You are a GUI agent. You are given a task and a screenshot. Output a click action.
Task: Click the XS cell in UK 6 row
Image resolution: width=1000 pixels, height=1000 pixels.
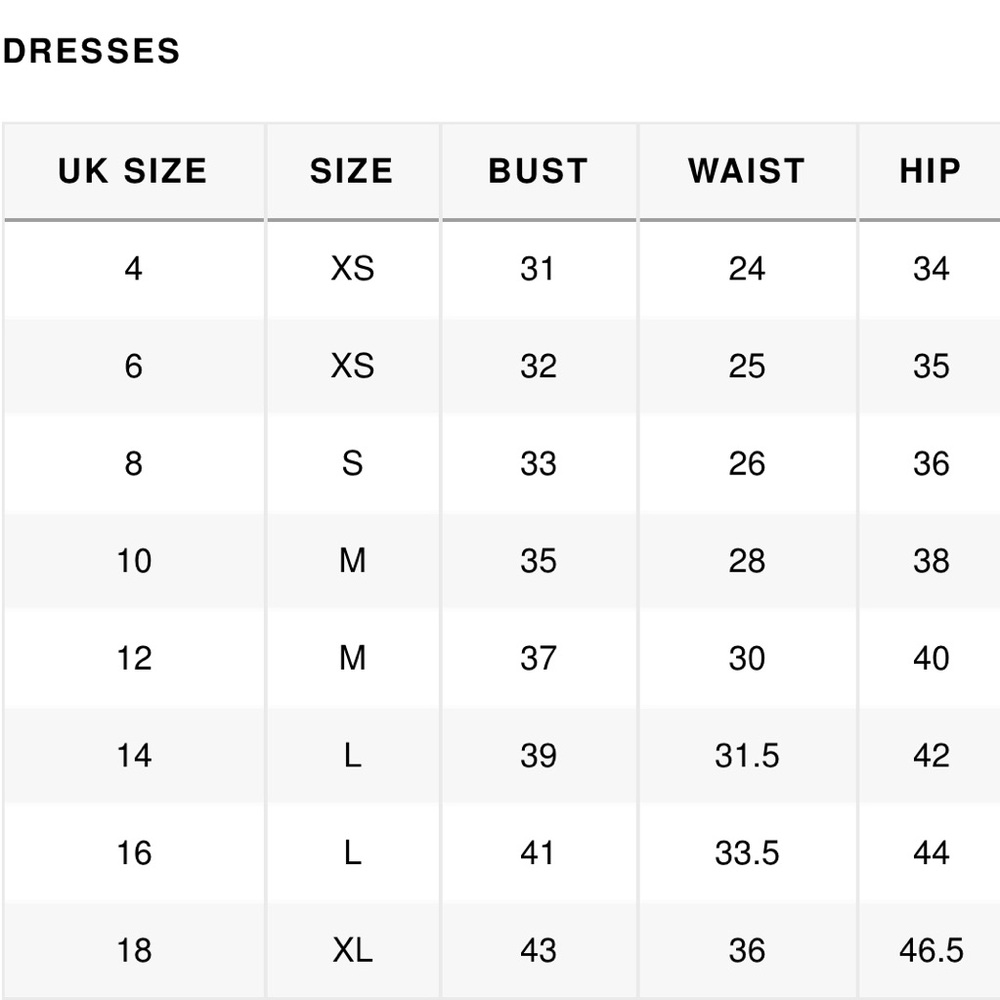point(352,366)
